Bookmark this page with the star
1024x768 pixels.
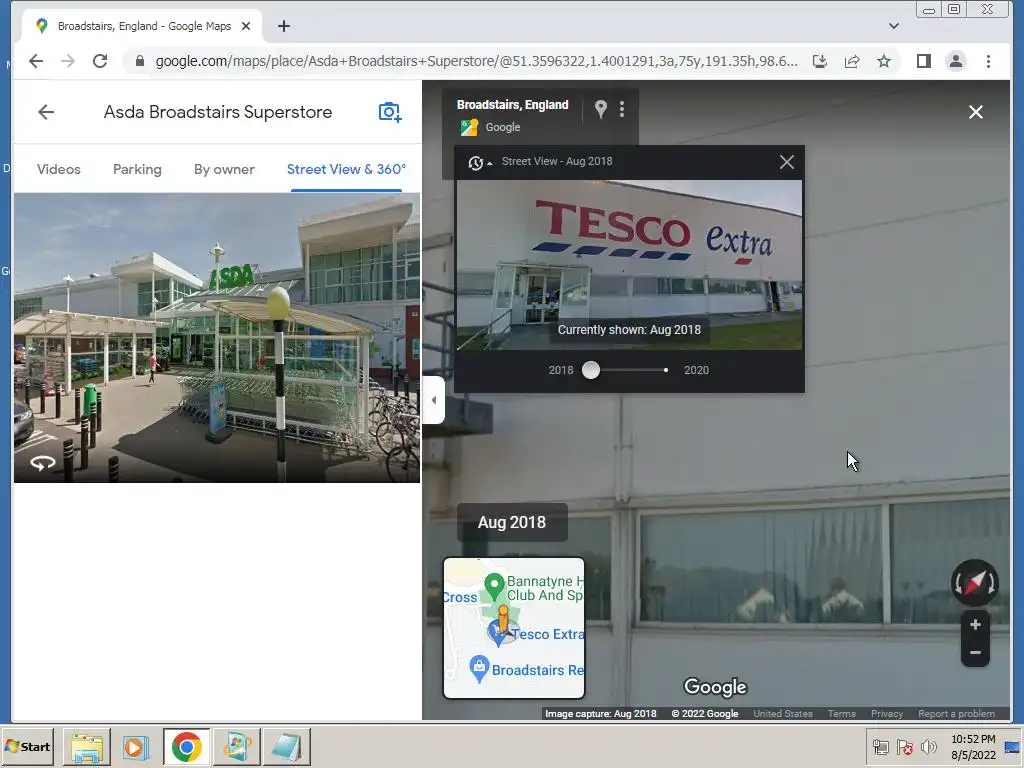coord(884,61)
